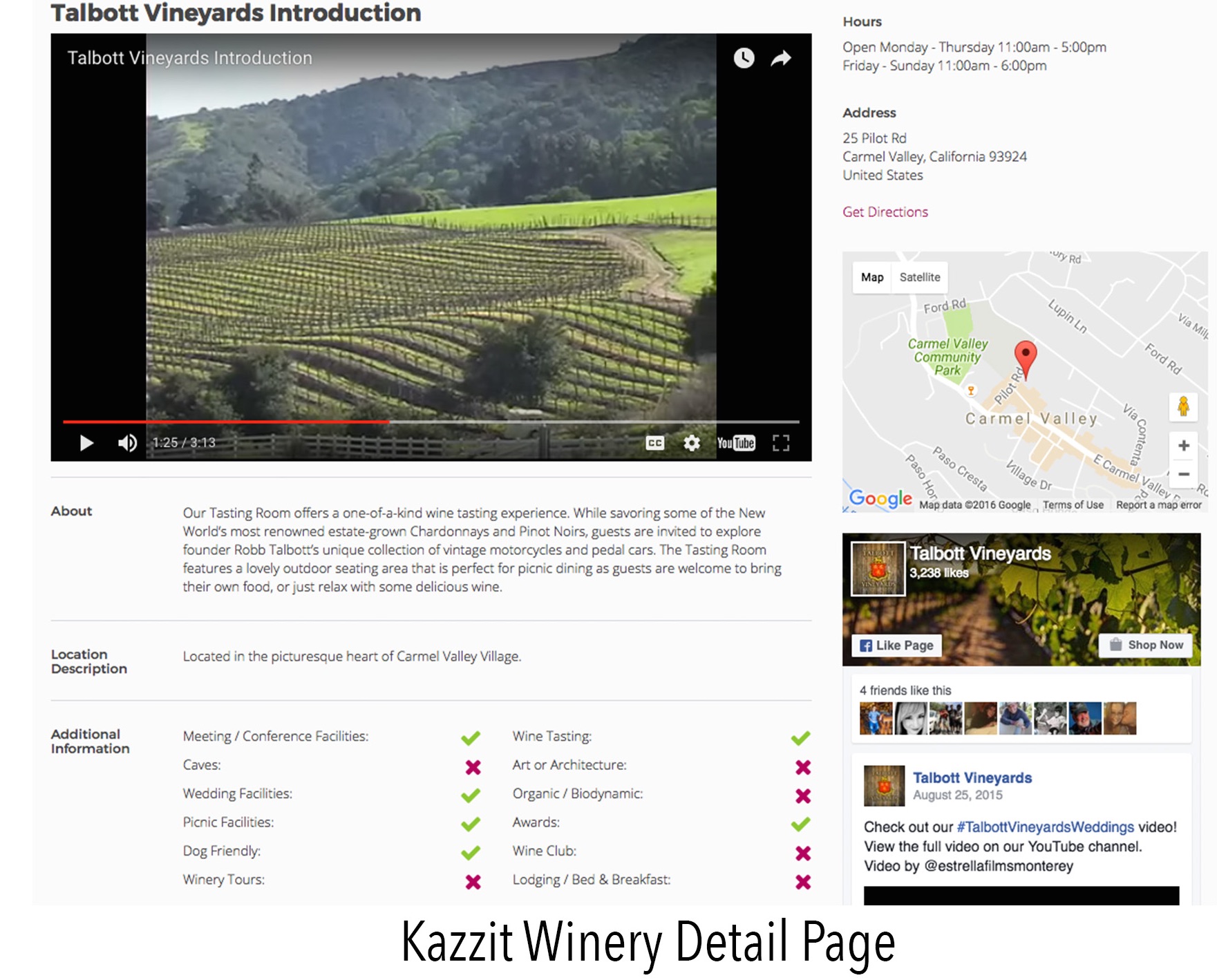Viewport: 1217px width, 980px height.
Task: Select Street View pegman icon
Action: (x=1183, y=406)
